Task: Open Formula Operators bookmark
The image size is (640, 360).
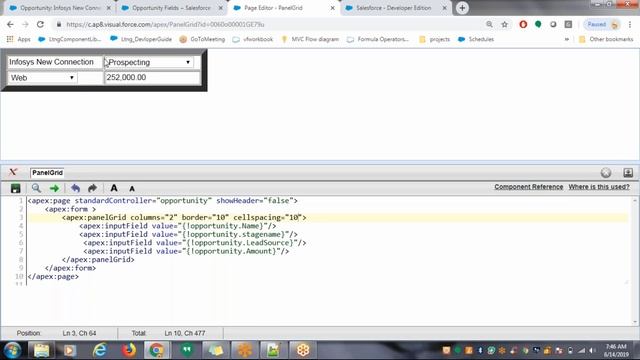Action: point(378,39)
